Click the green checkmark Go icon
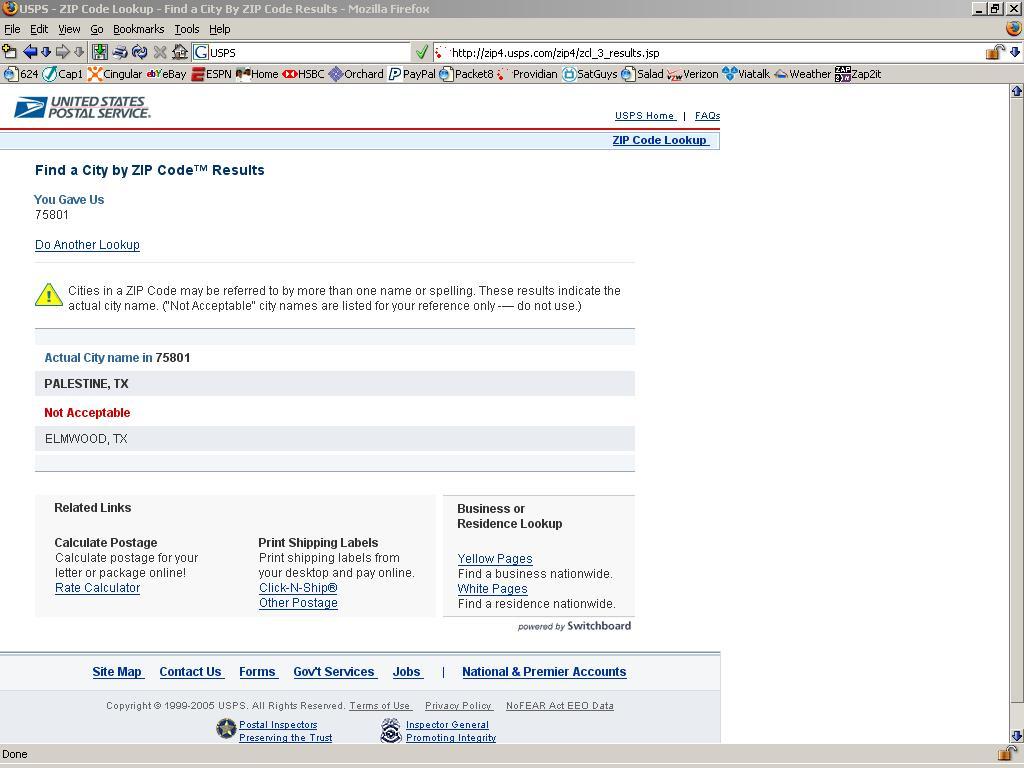The width and height of the screenshot is (1024, 768). (422, 52)
